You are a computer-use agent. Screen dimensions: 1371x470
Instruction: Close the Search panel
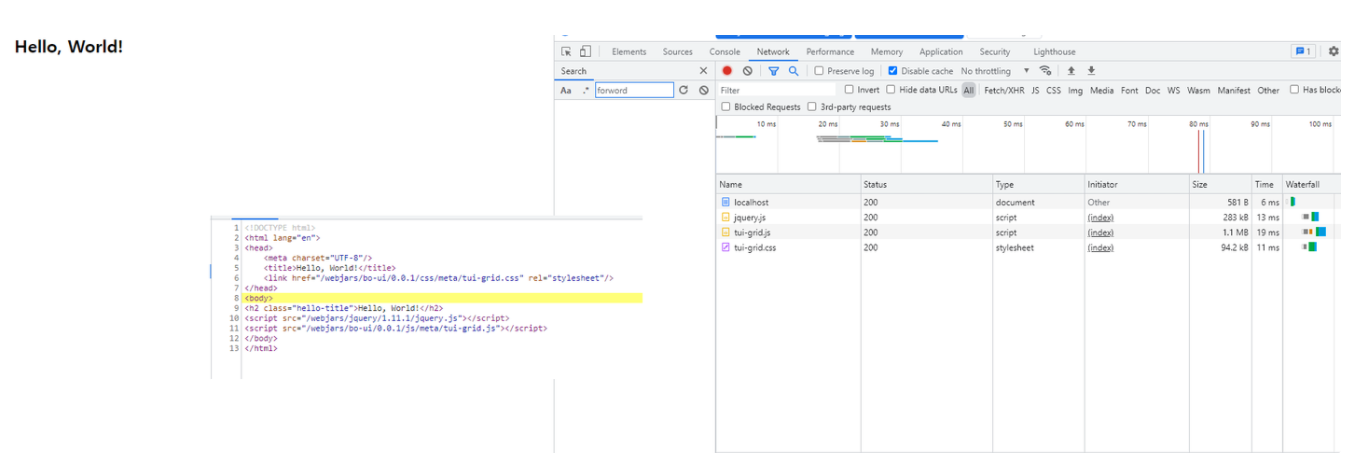[703, 71]
